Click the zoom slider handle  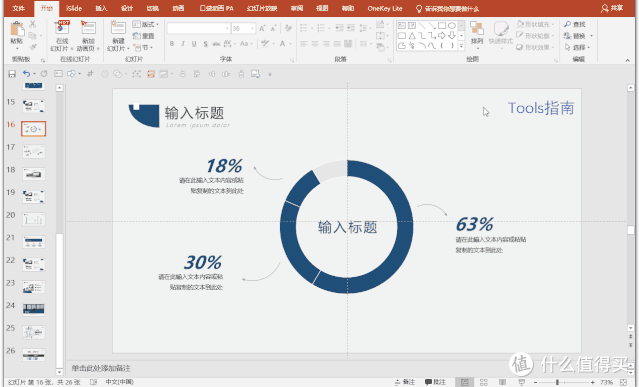tap(557, 382)
